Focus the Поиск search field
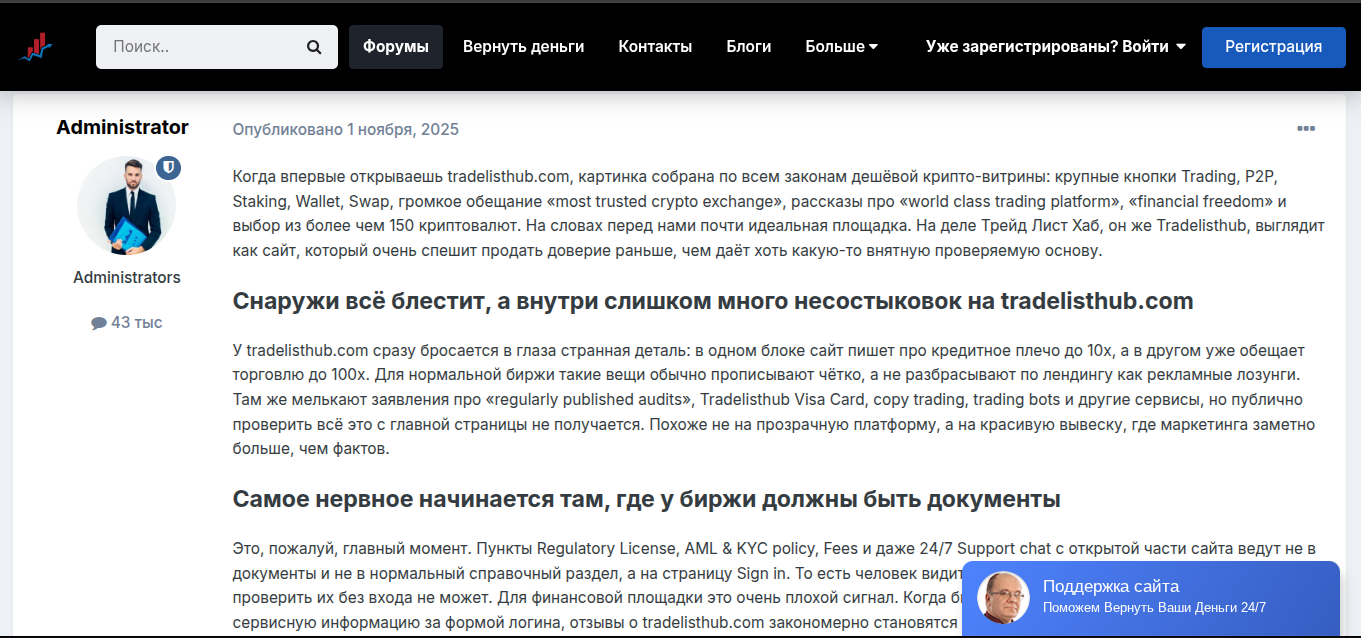Image resolution: width=1361 pixels, height=638 pixels. [x=217, y=47]
